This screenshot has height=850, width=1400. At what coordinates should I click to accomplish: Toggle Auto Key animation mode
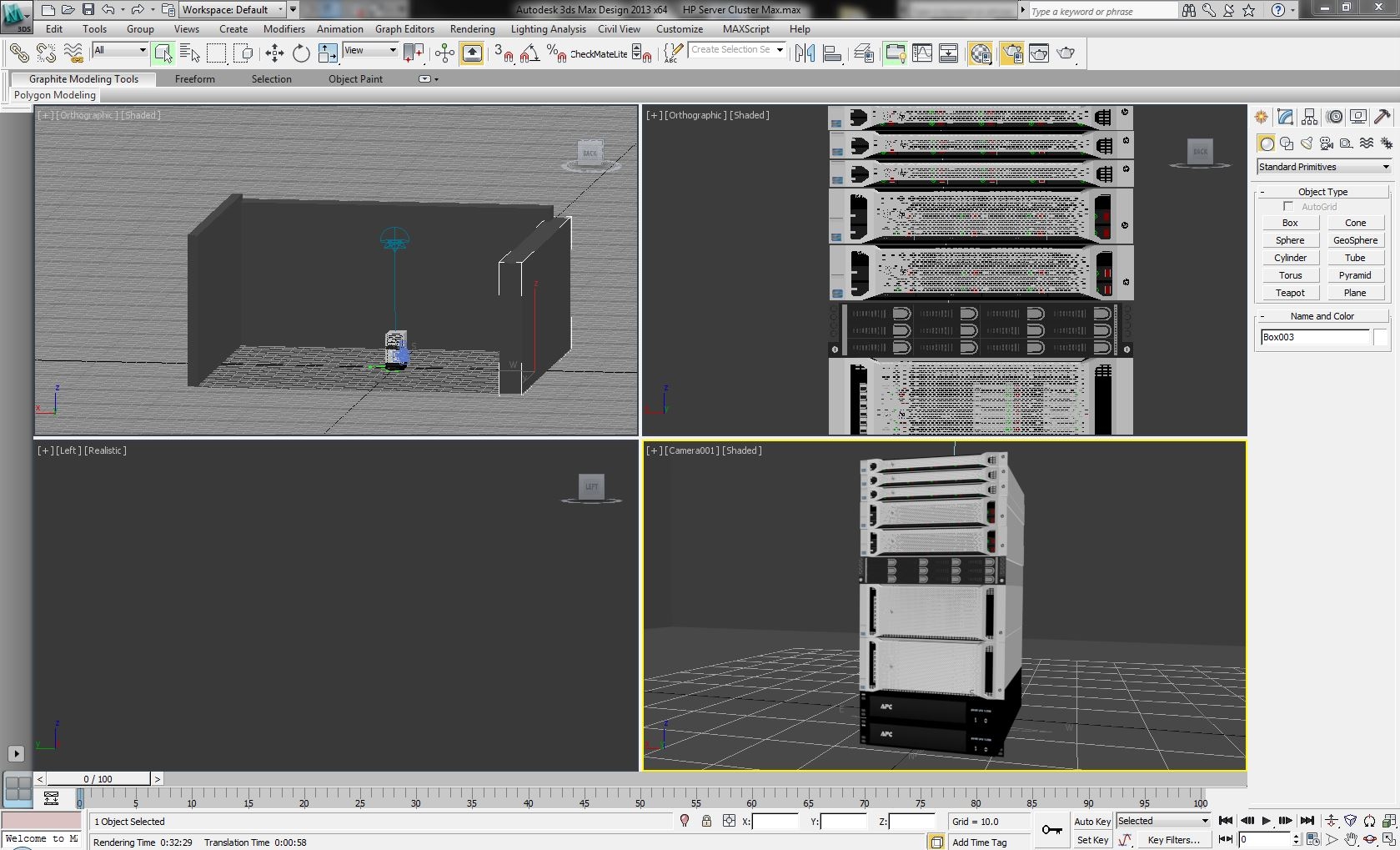tap(1091, 821)
